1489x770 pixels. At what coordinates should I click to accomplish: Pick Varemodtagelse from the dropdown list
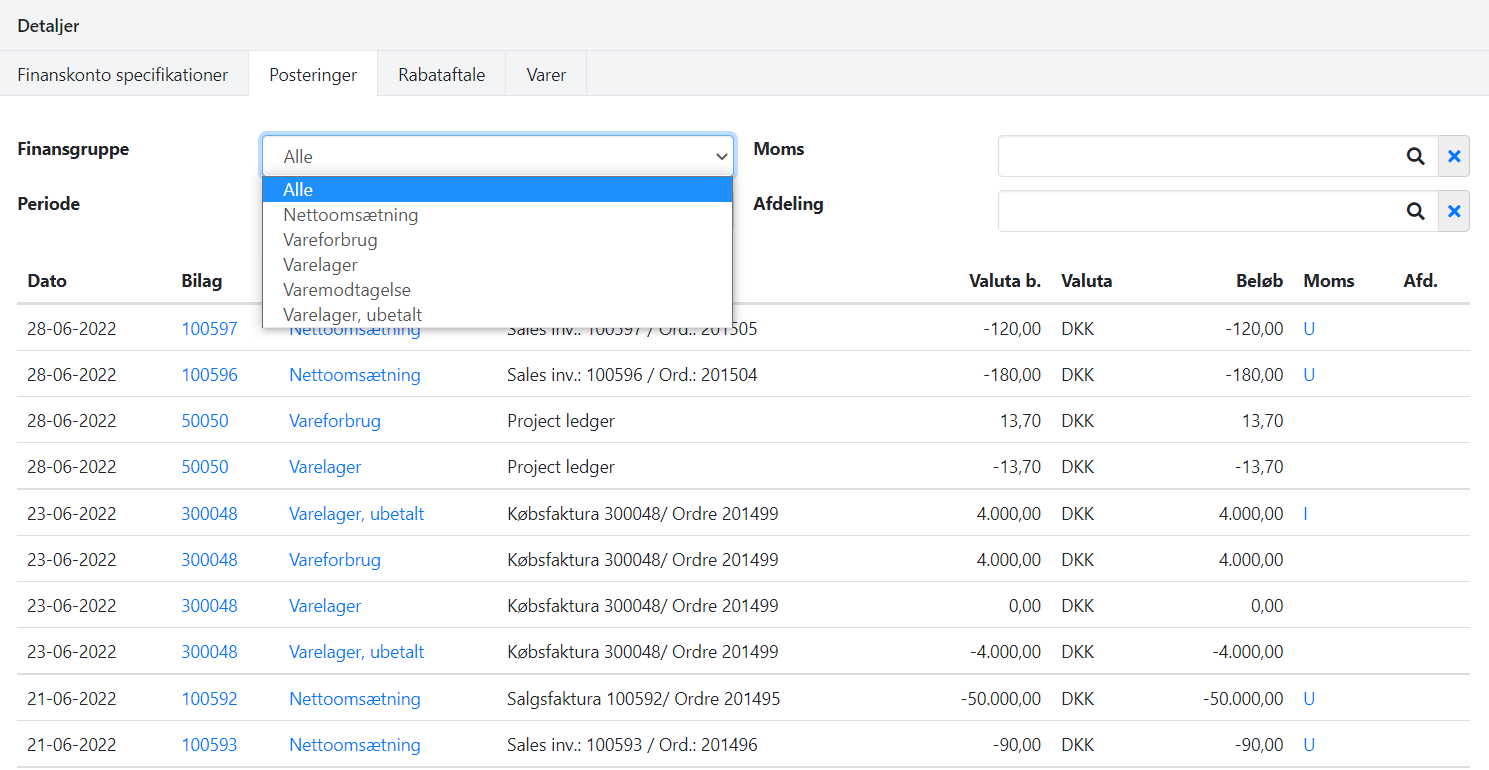498,290
